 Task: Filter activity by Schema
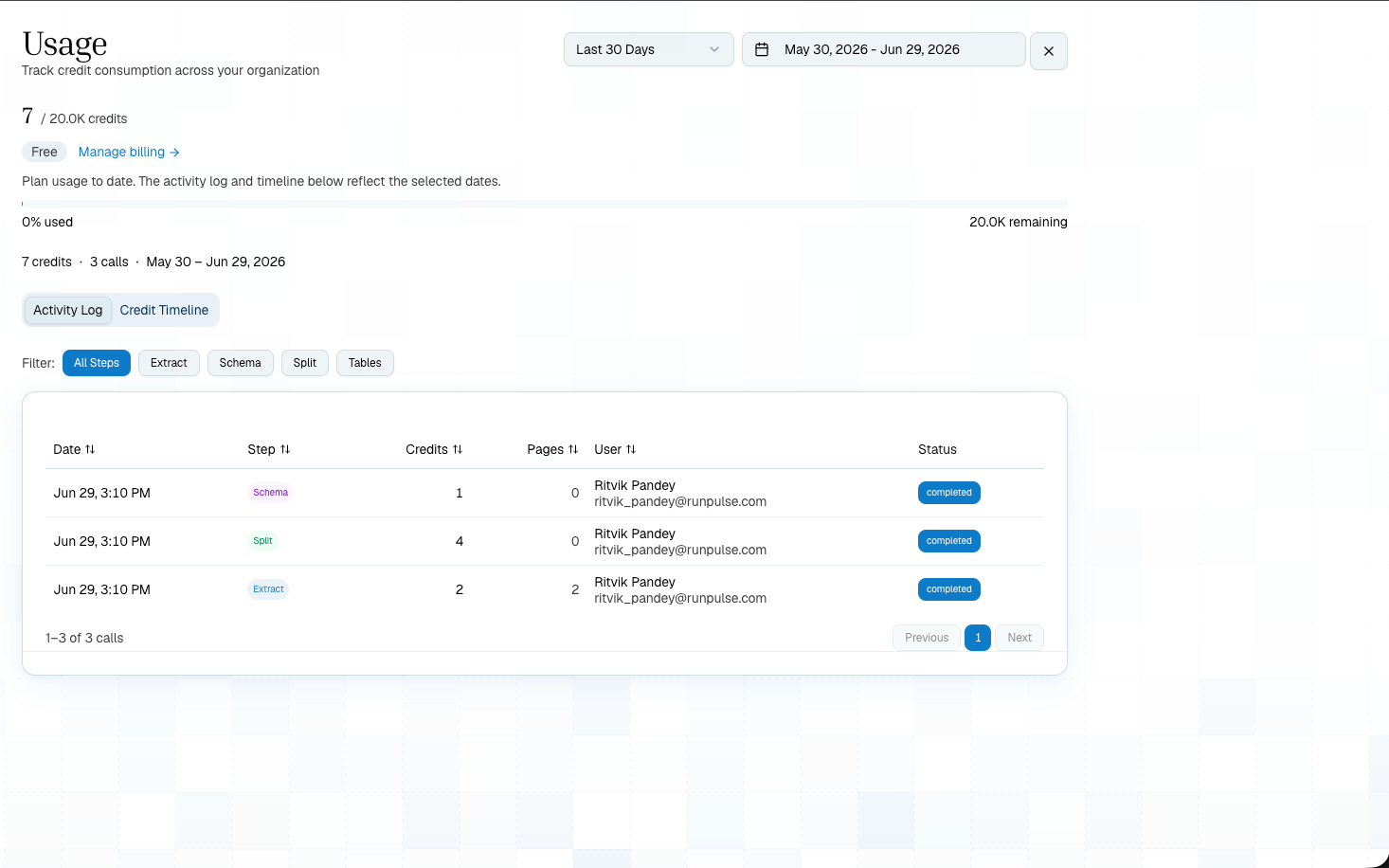tap(240, 363)
